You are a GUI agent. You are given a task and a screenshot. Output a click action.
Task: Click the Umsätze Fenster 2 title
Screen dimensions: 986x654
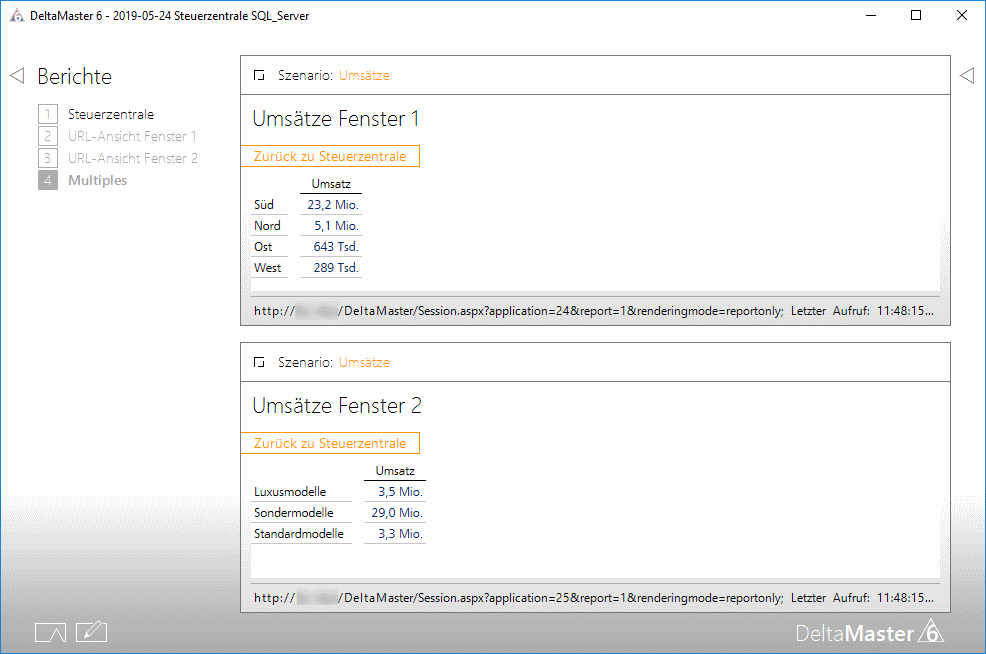336,406
